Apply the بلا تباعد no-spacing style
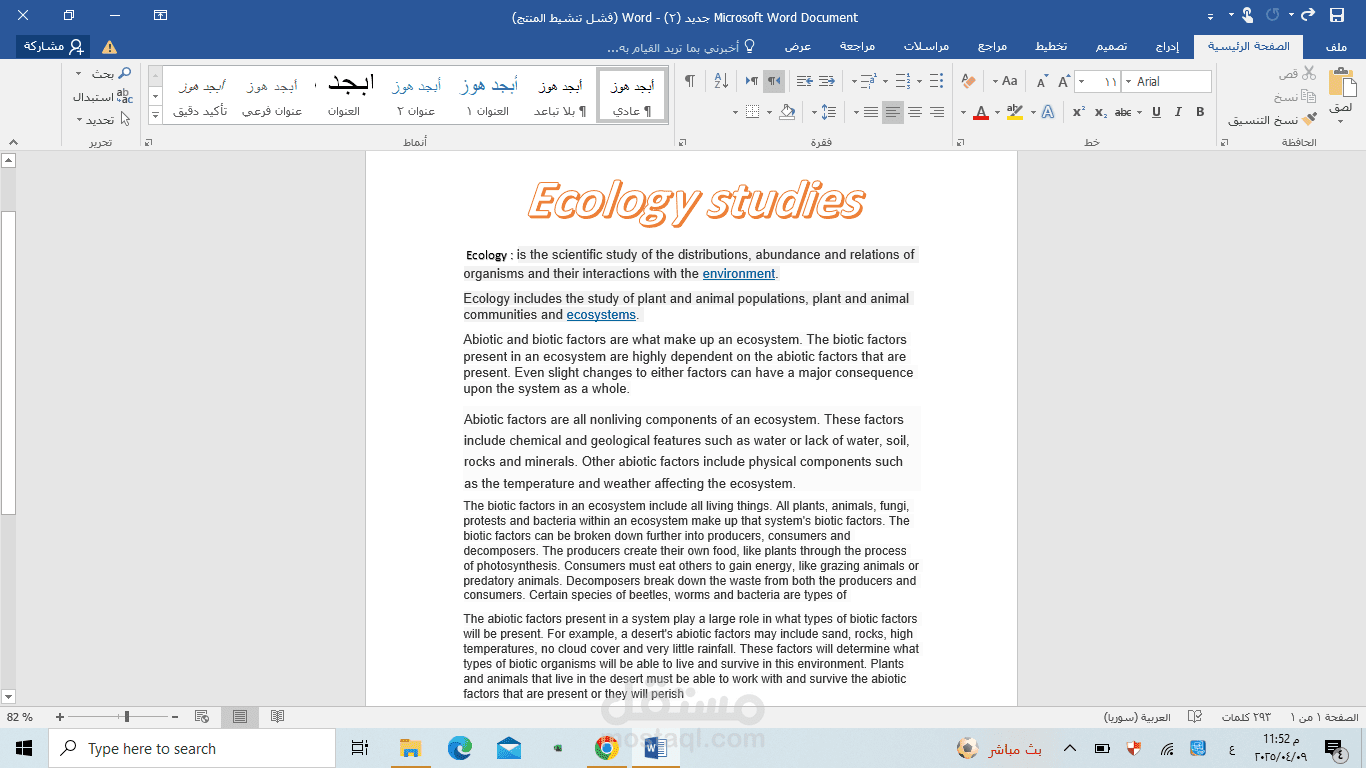 (x=561, y=96)
